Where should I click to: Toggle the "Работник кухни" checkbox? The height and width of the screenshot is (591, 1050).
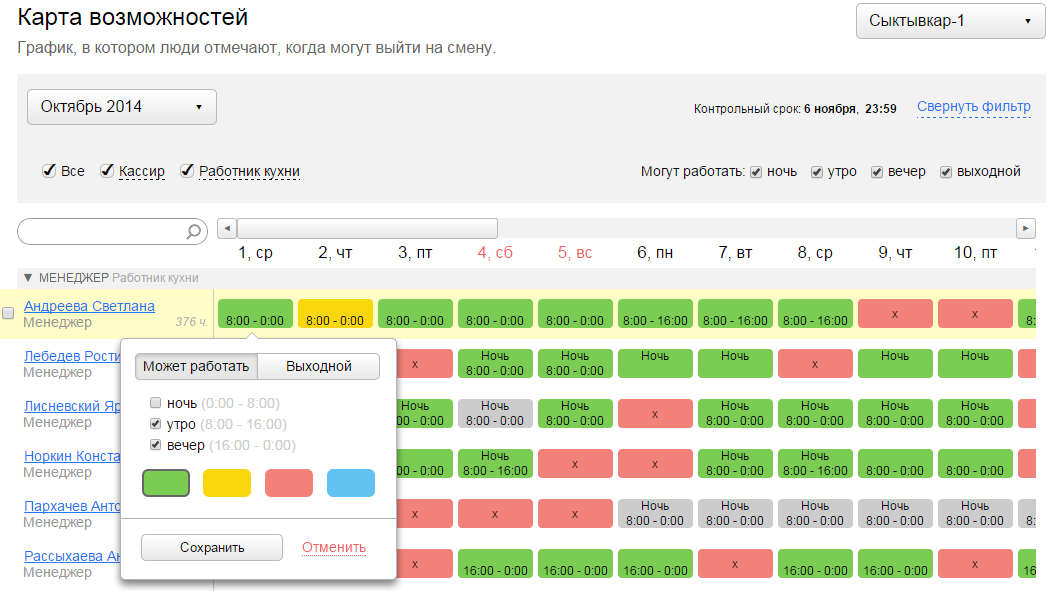pos(188,171)
